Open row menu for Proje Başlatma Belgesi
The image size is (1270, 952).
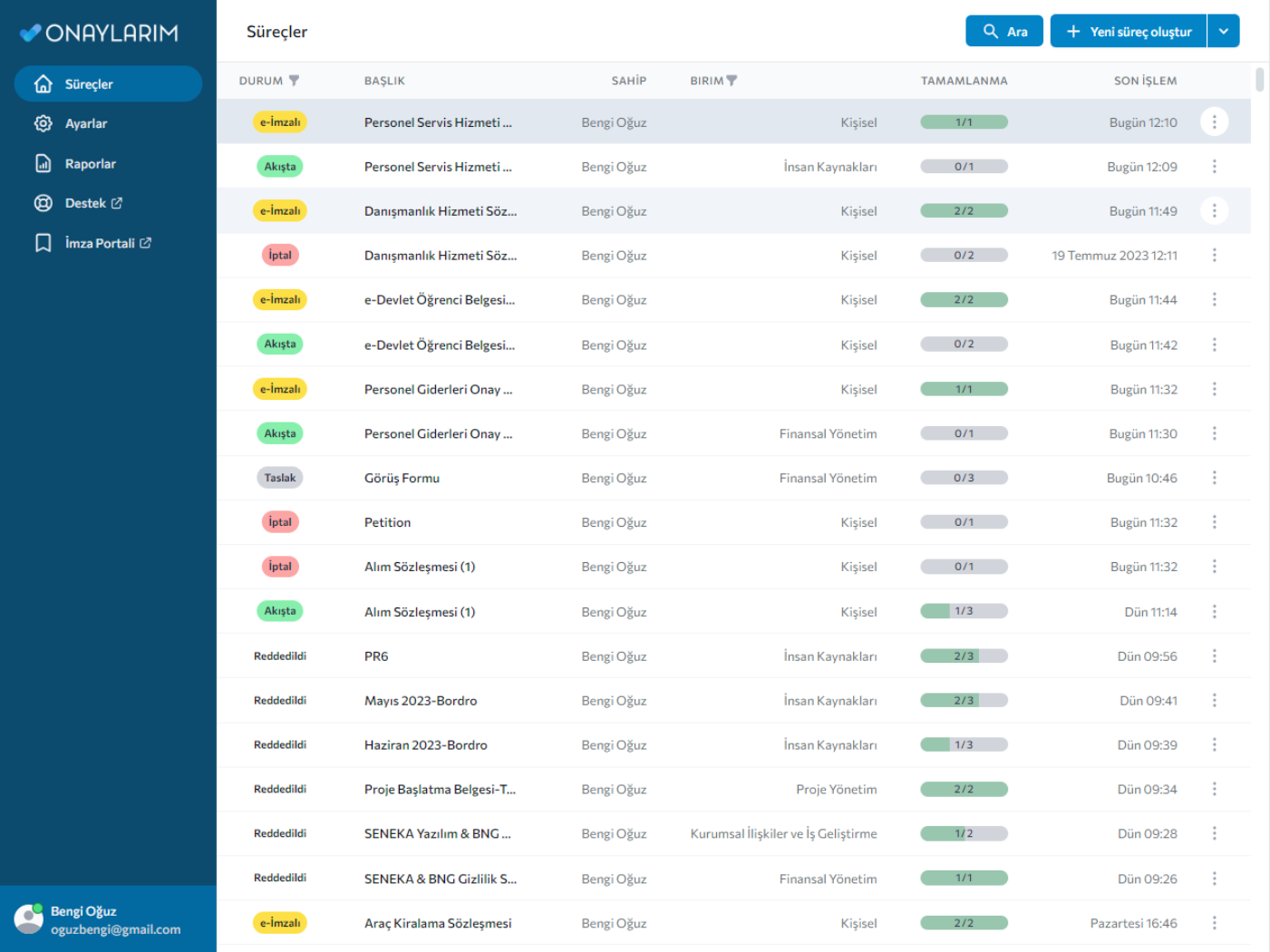point(1214,789)
